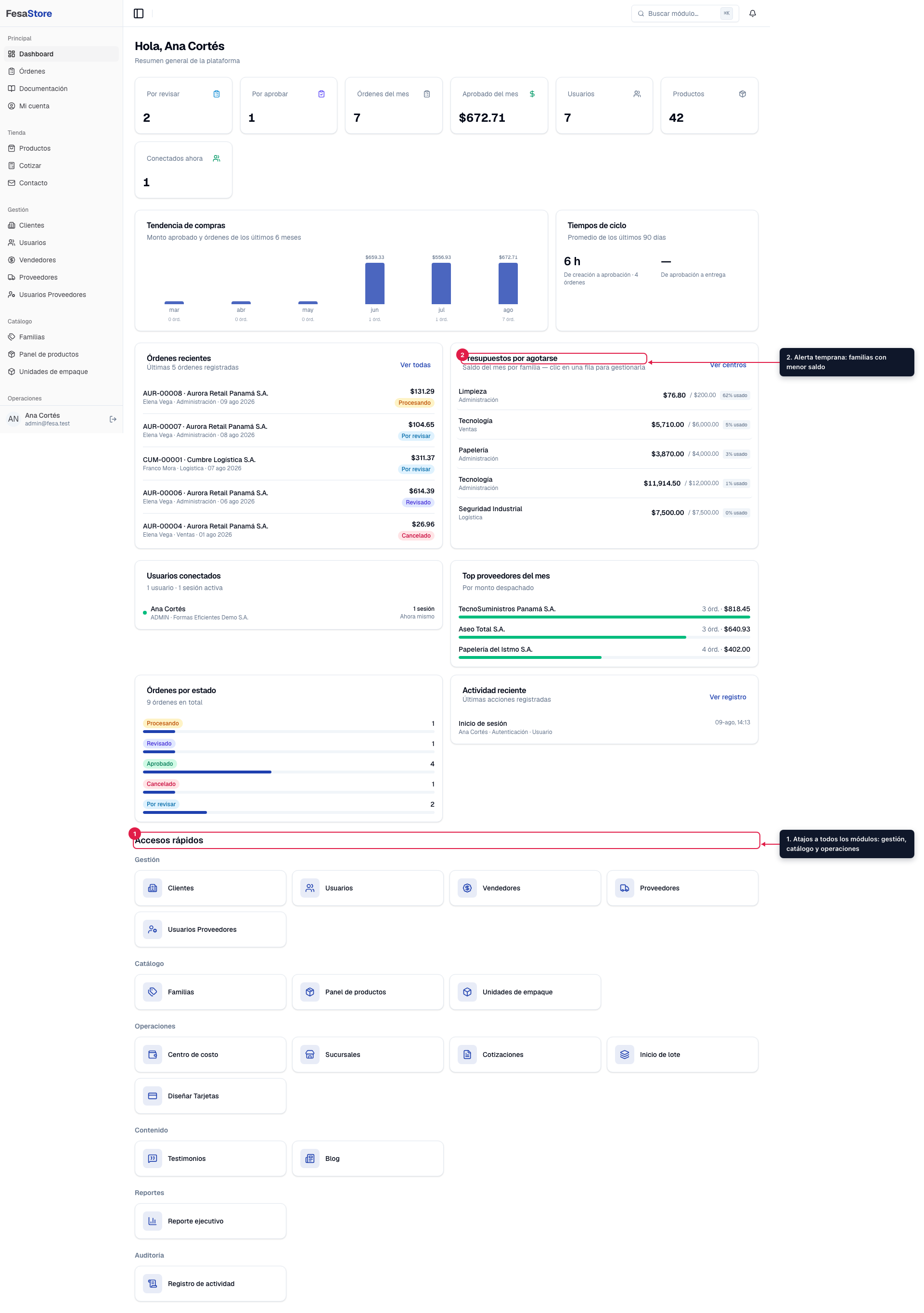Click the logout icon beside Ana Cortés
The height and width of the screenshot is (1313, 924).
pos(113,419)
